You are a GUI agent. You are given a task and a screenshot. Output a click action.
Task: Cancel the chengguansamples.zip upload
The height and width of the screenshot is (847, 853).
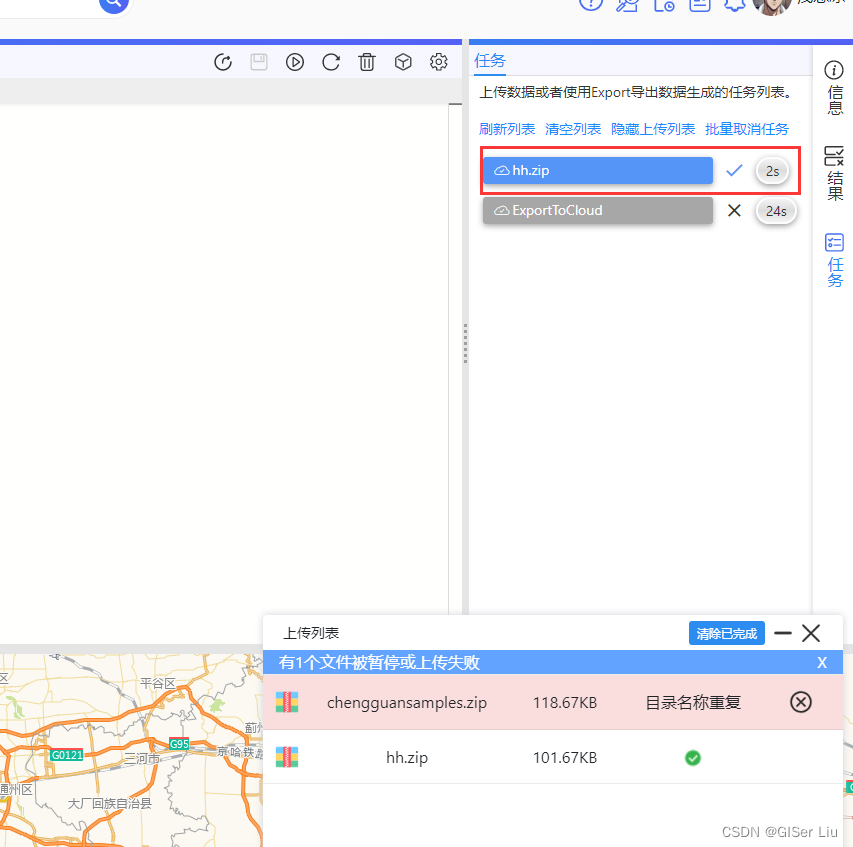pyautogui.click(x=801, y=702)
